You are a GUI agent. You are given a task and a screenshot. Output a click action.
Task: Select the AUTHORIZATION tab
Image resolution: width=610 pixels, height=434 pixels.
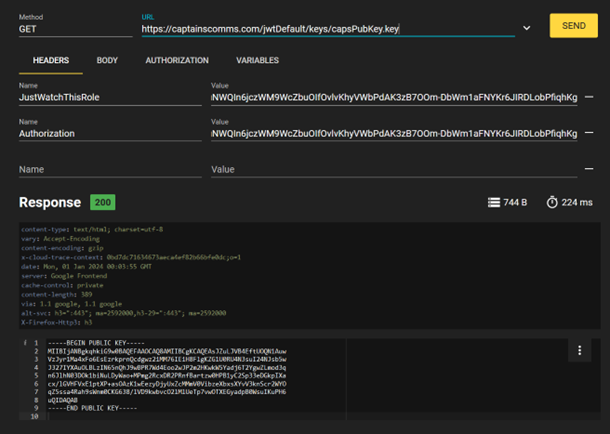tap(177, 61)
